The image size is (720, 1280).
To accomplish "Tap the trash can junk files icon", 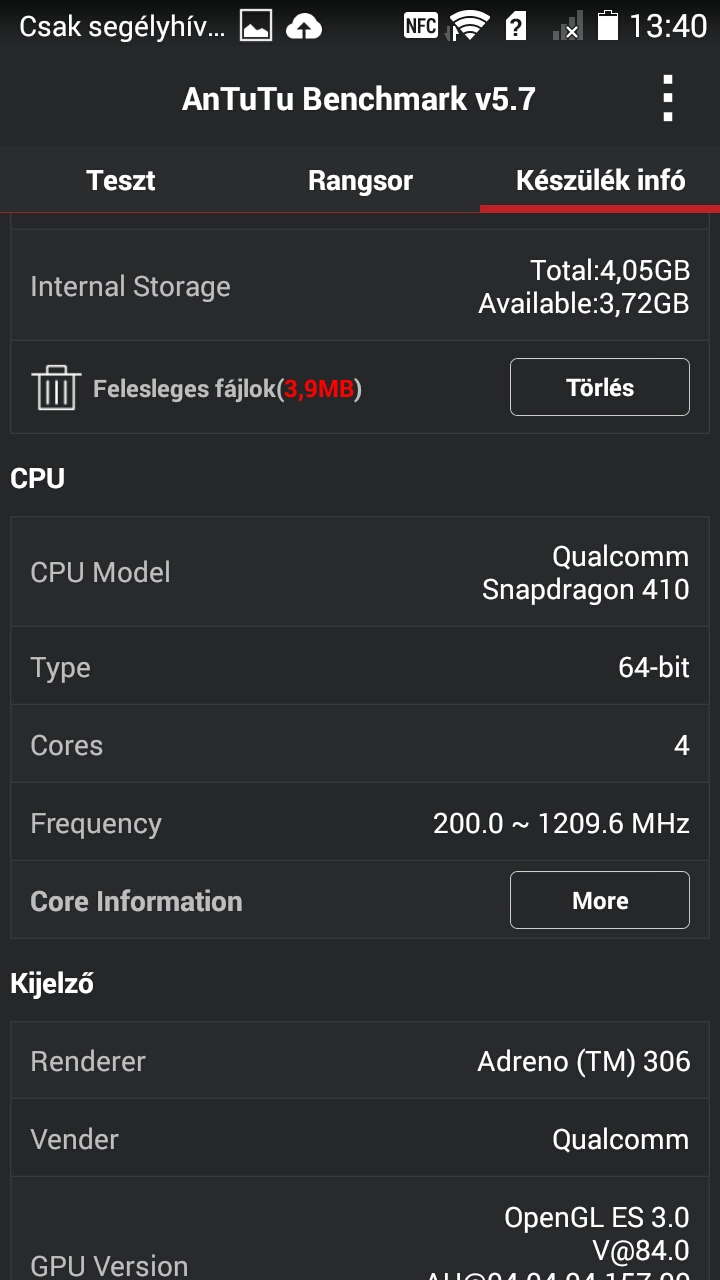I will point(56,387).
